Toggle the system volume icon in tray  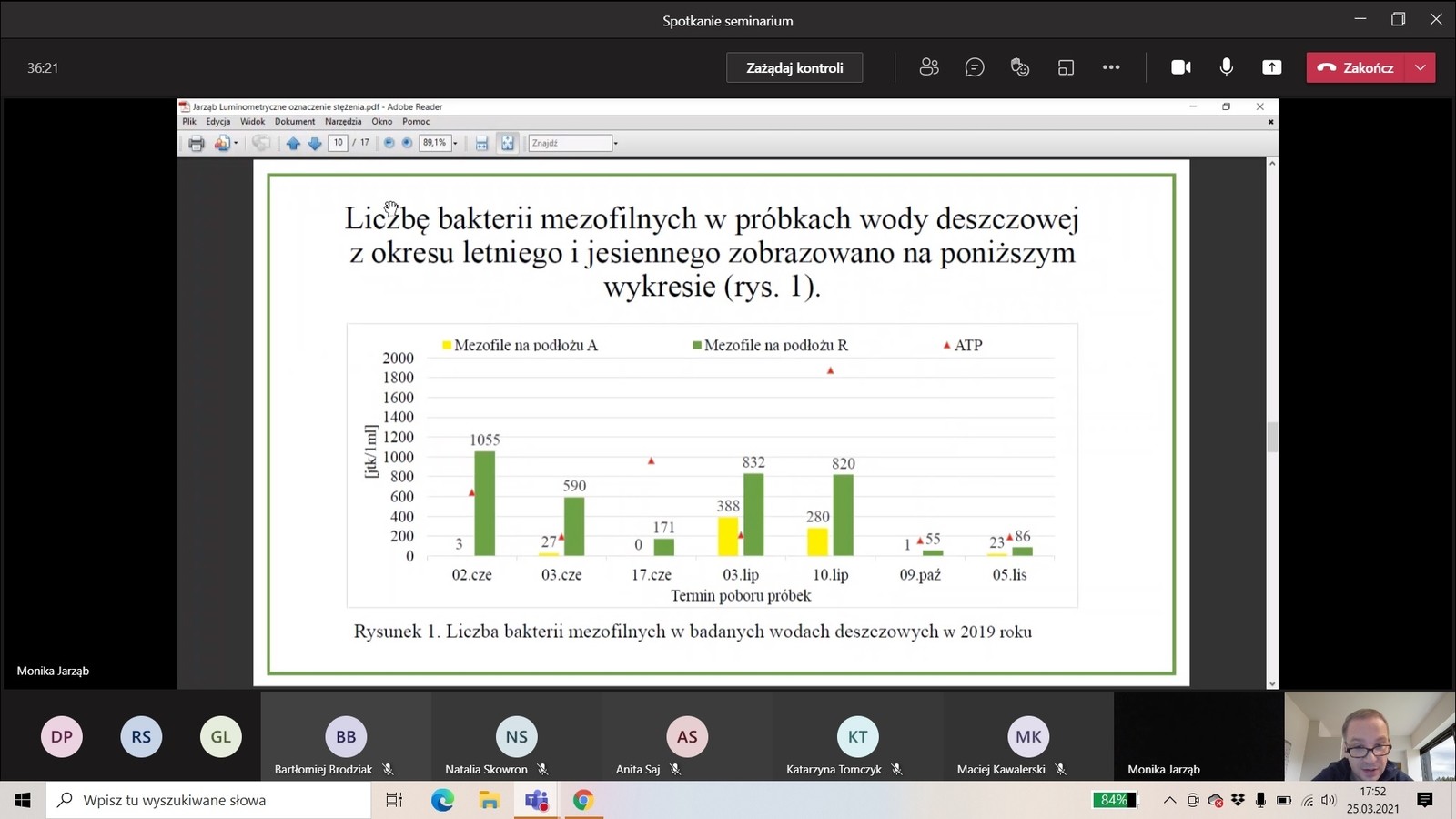[x=1329, y=801]
